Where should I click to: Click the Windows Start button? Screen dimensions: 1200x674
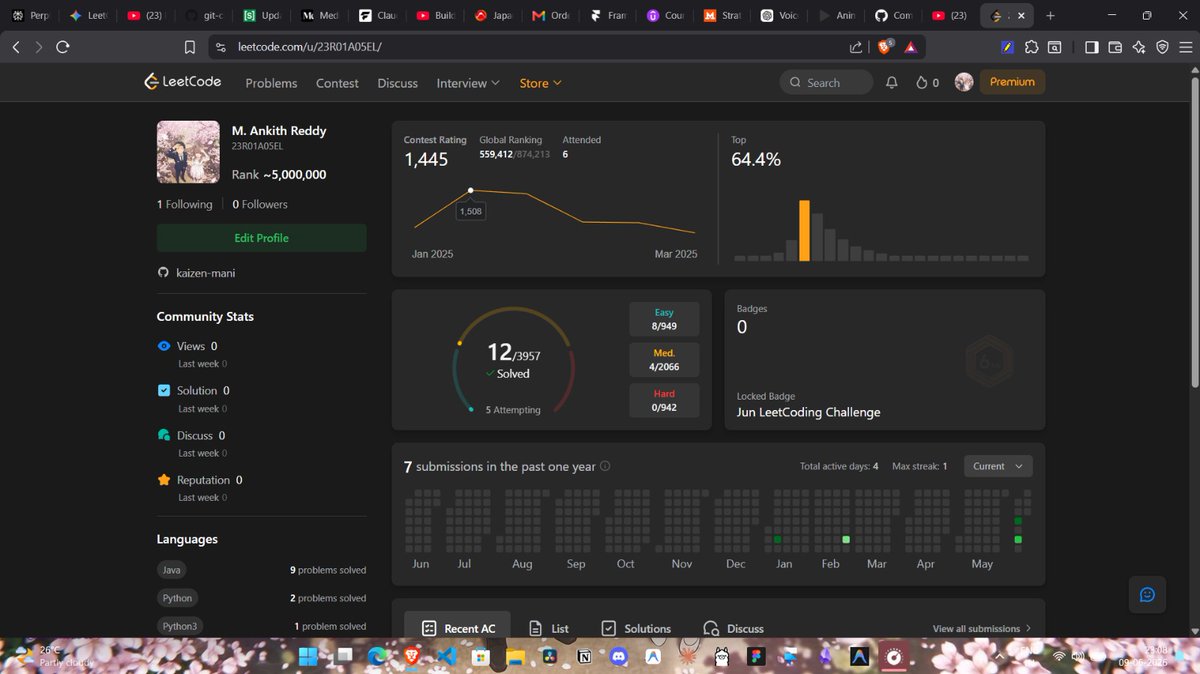[x=308, y=656]
